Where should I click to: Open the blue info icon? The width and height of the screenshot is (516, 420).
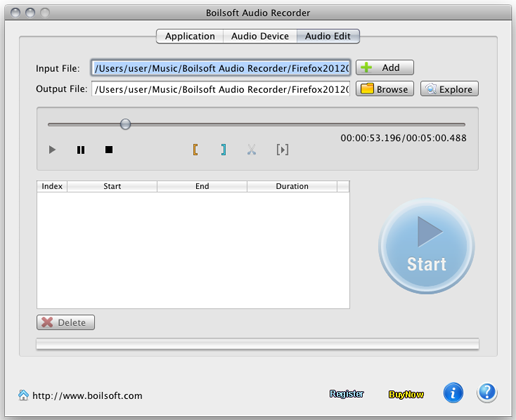coord(453,393)
